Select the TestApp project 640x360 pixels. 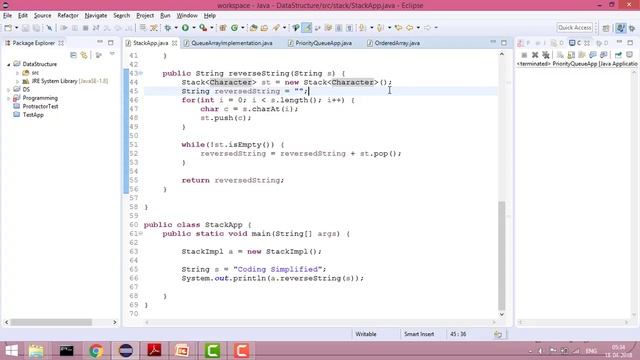click(33, 115)
